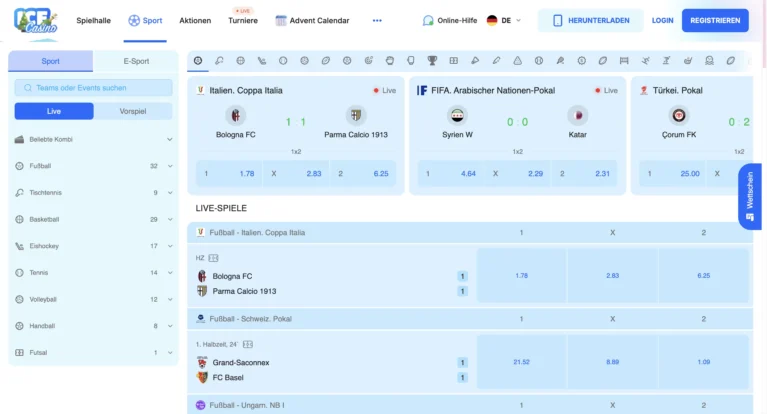767x414 pixels.
Task: Expand the Volleyball category chevron
Action: (170, 299)
